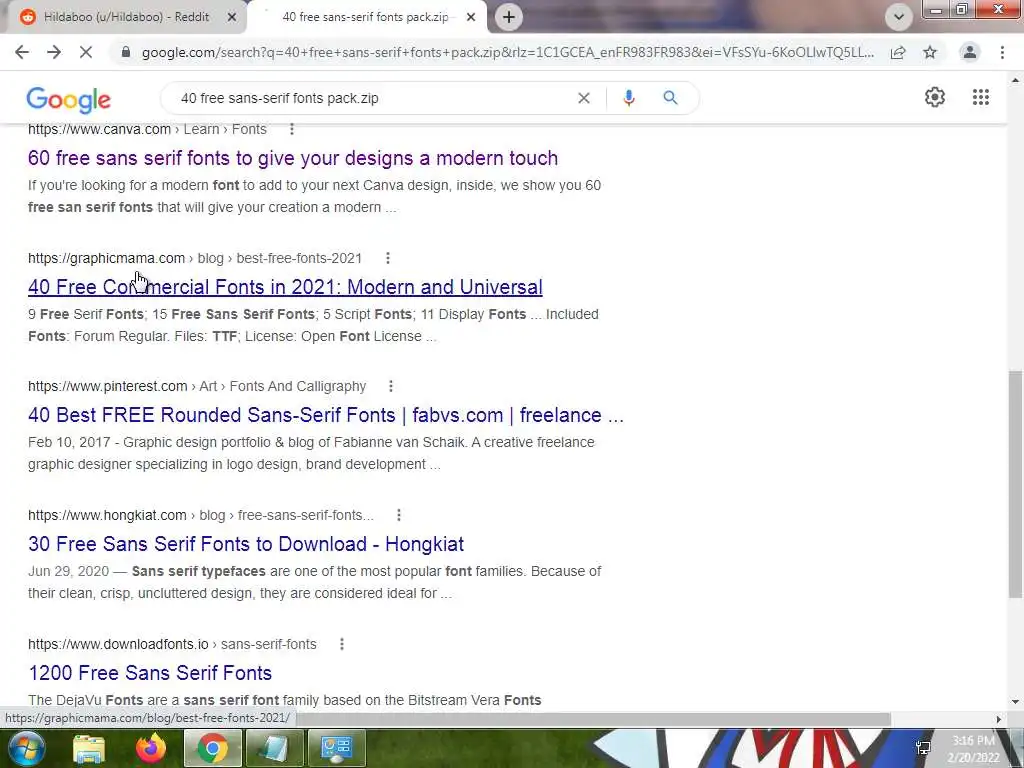Open 40 Free Commercial Fonts in 2021 link
This screenshot has height=768, width=1024.
285,287
